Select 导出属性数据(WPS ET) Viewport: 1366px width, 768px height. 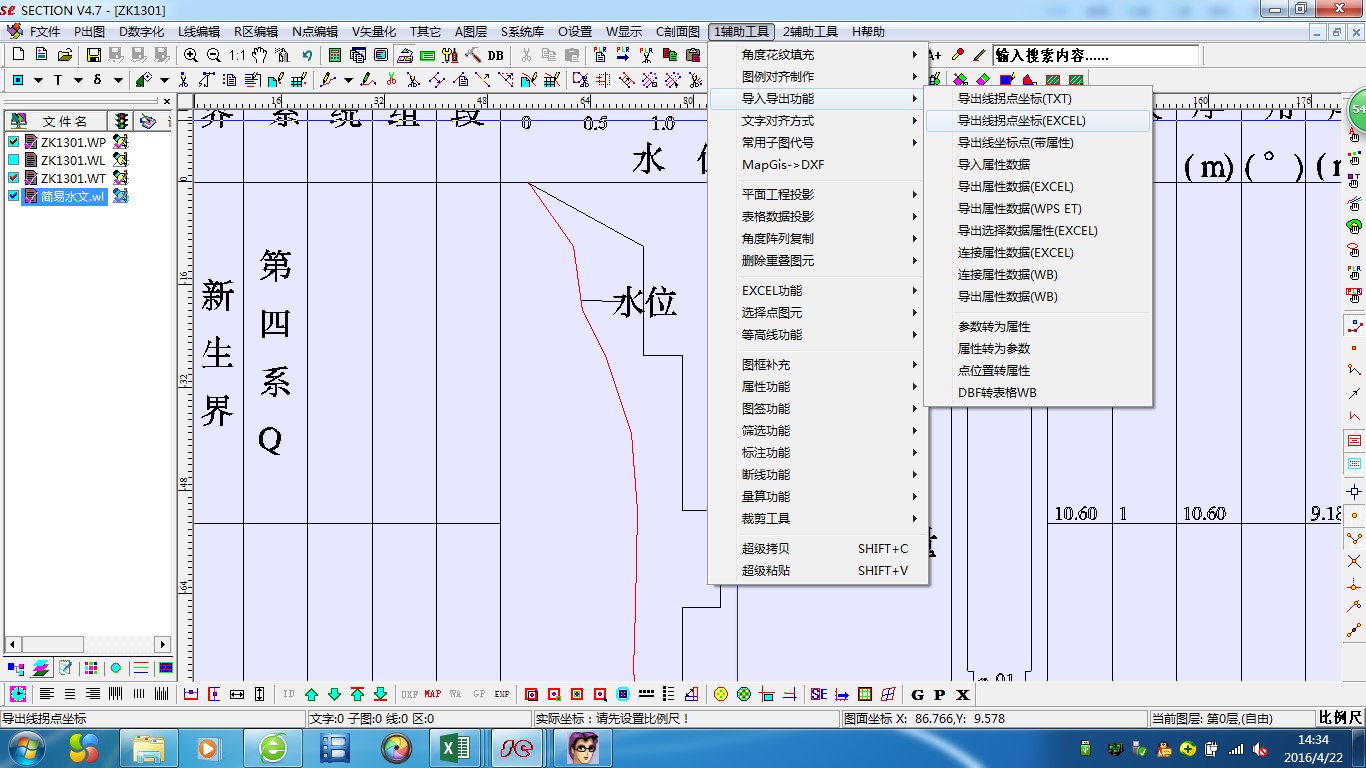click(1038, 209)
